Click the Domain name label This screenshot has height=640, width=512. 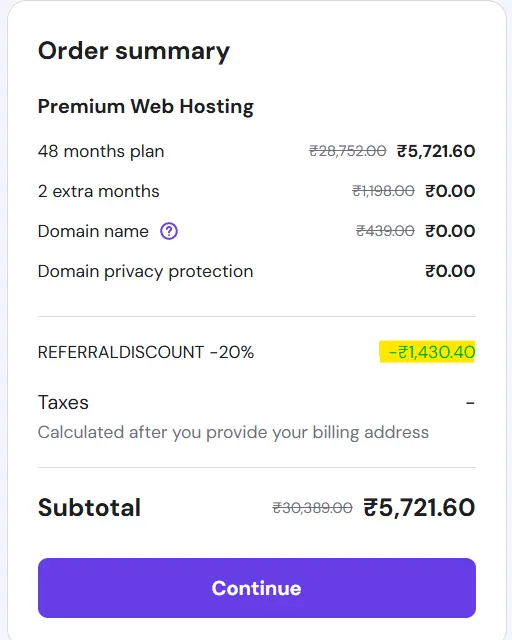pyautogui.click(x=93, y=231)
